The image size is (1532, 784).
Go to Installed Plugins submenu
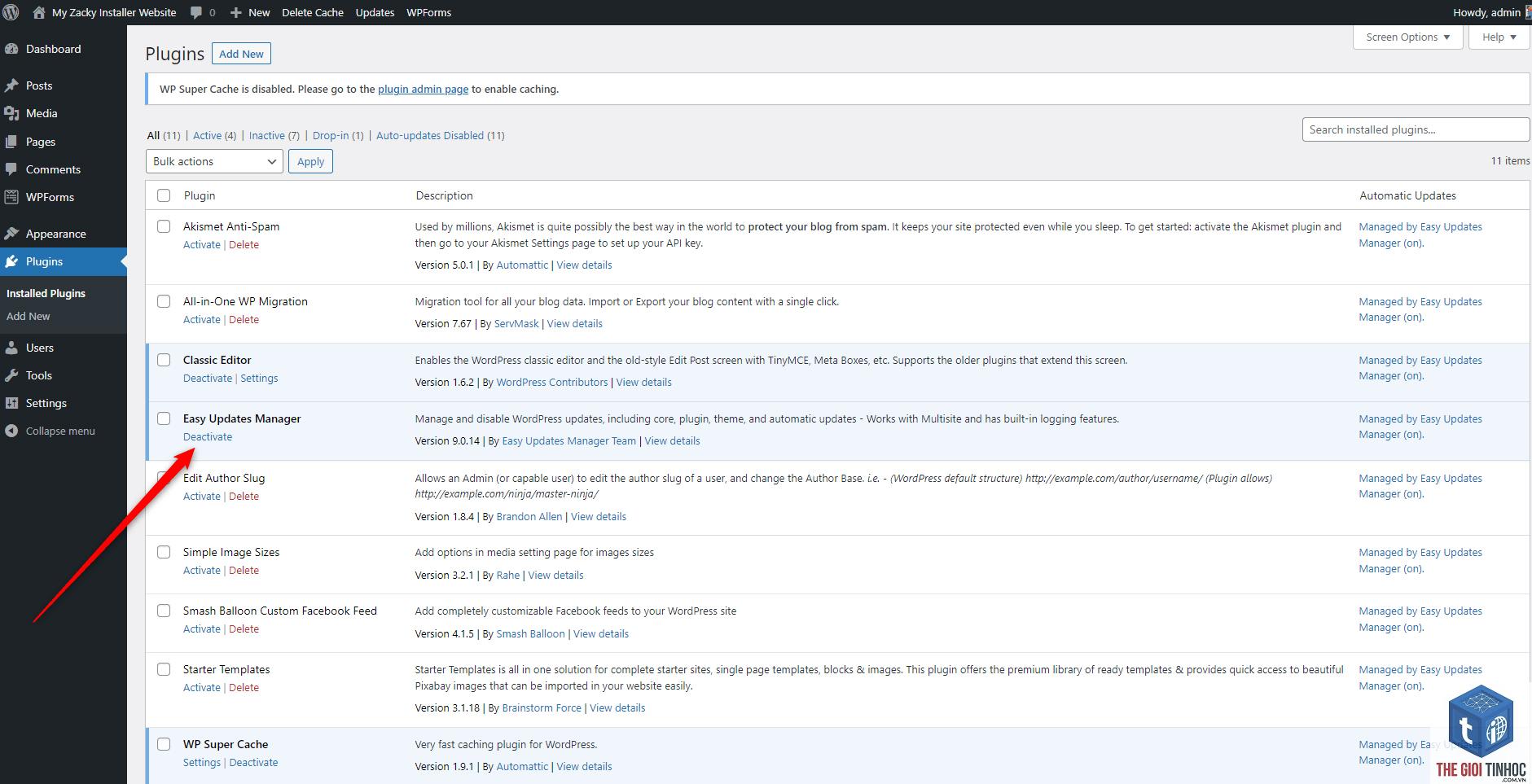tap(46, 293)
